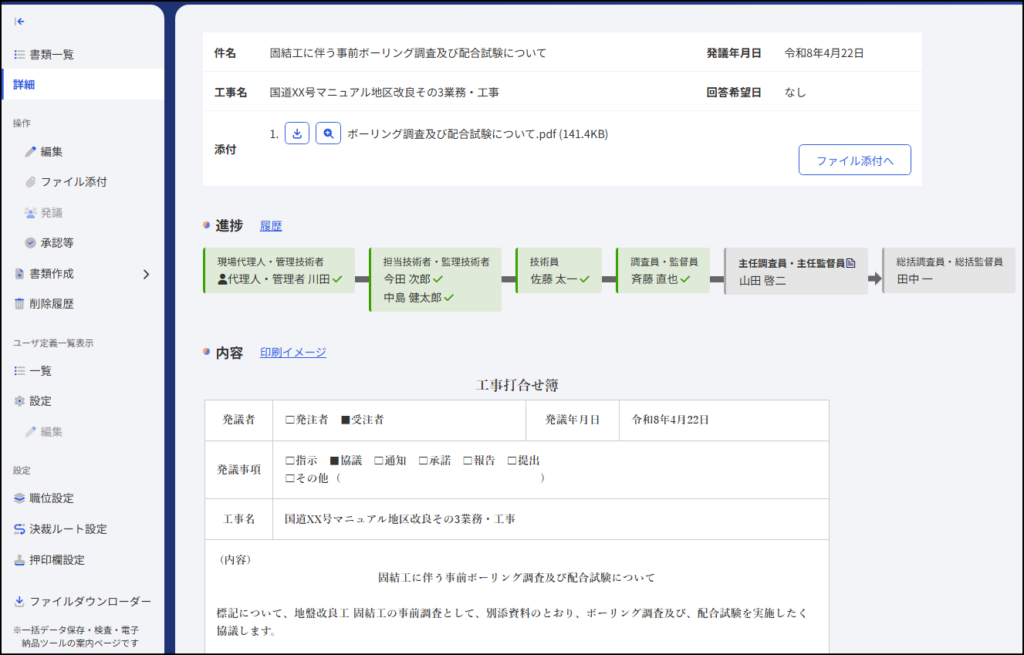The width and height of the screenshot is (1024, 655).
Task: Select the 詳細 sidebar item
Action: pyautogui.click(x=82, y=84)
